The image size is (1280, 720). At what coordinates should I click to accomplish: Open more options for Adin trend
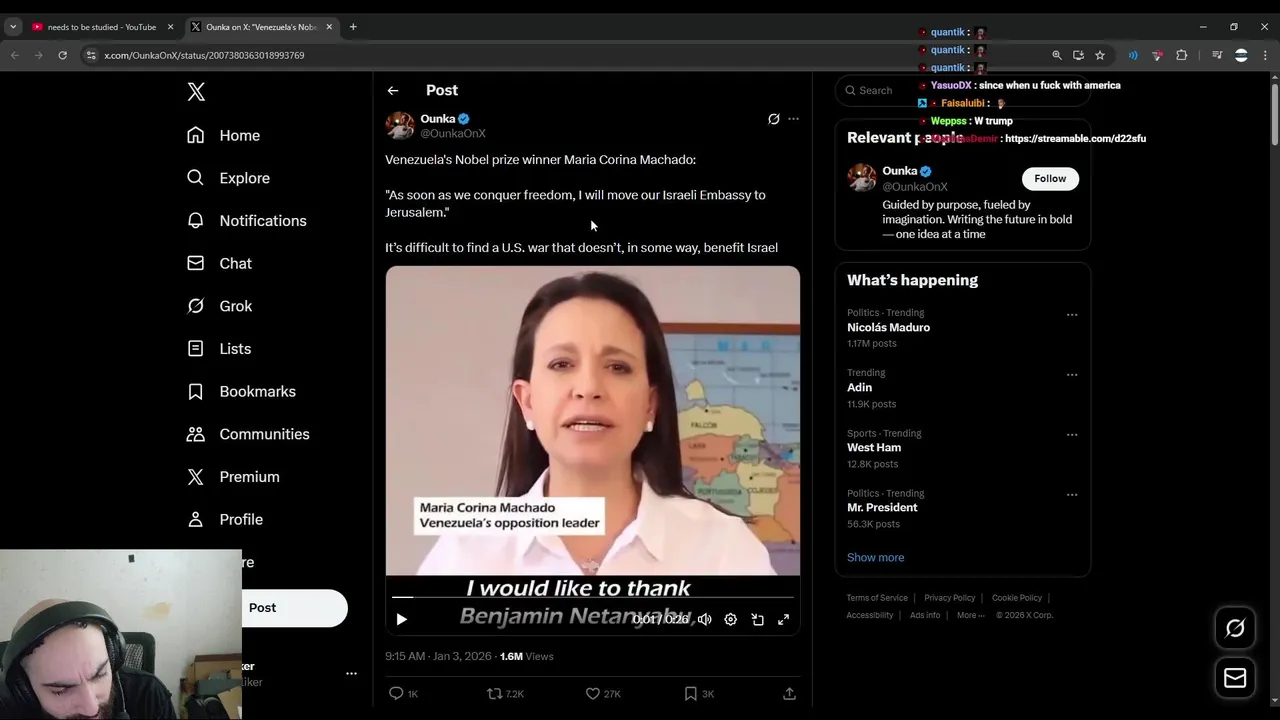(x=1072, y=375)
